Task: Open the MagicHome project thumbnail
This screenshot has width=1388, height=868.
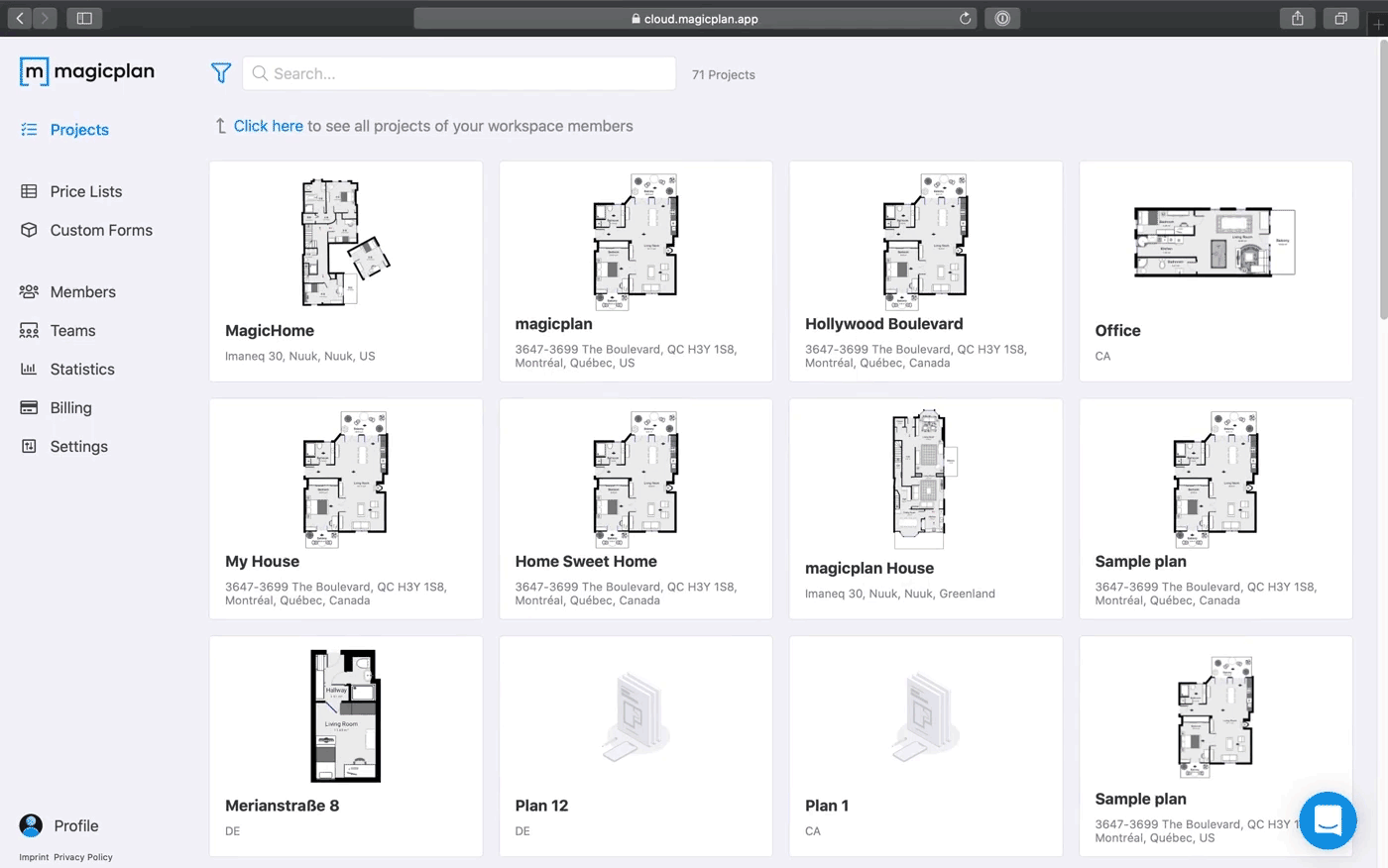Action: [x=345, y=241]
